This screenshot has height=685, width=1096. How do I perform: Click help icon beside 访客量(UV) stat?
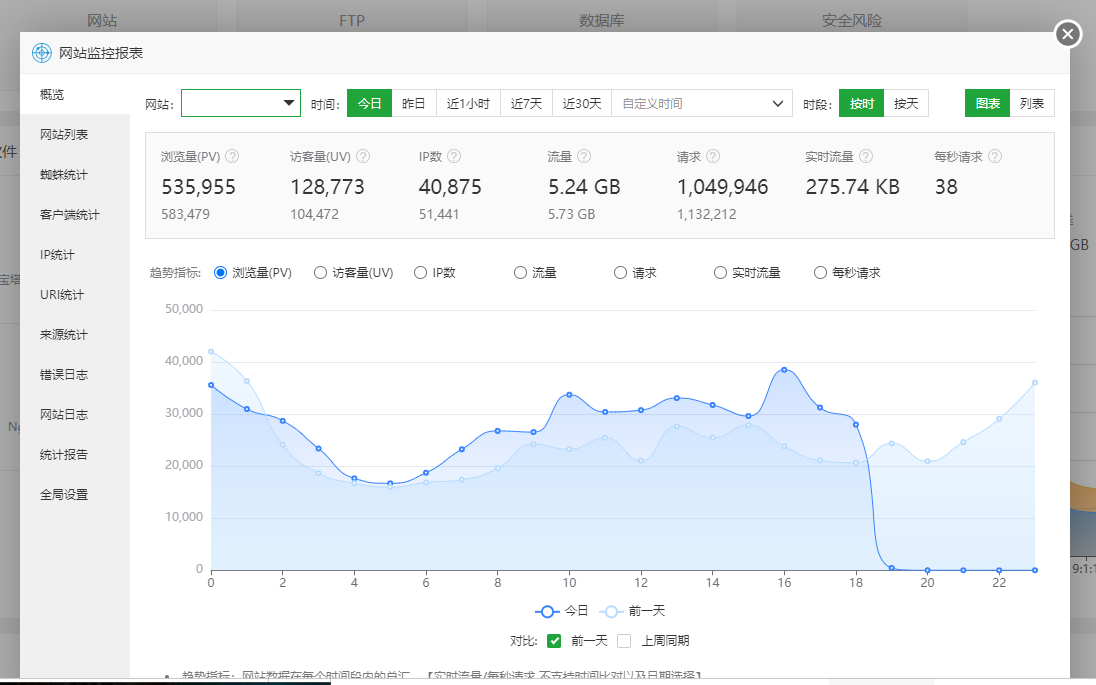point(363,157)
